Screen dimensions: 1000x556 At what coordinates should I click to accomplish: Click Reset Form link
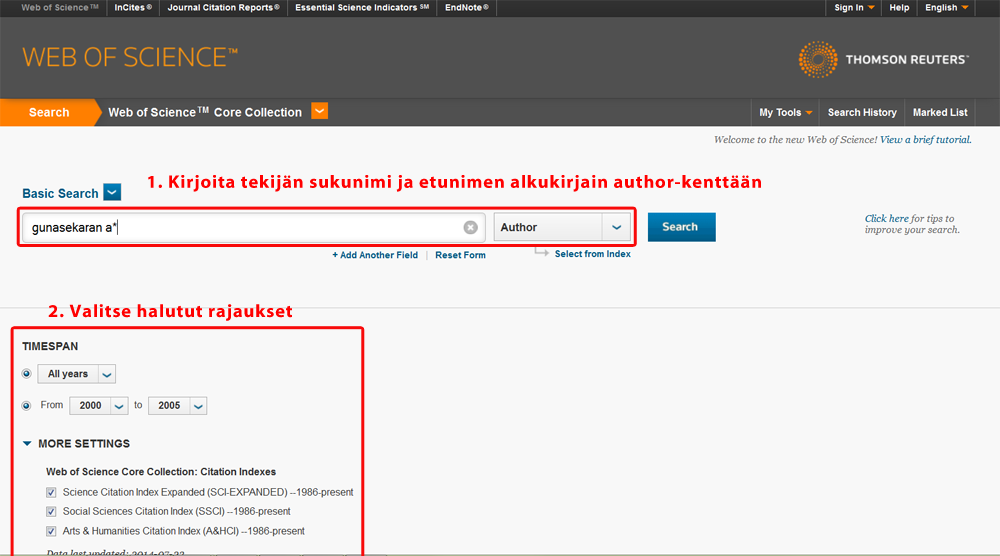click(460, 255)
